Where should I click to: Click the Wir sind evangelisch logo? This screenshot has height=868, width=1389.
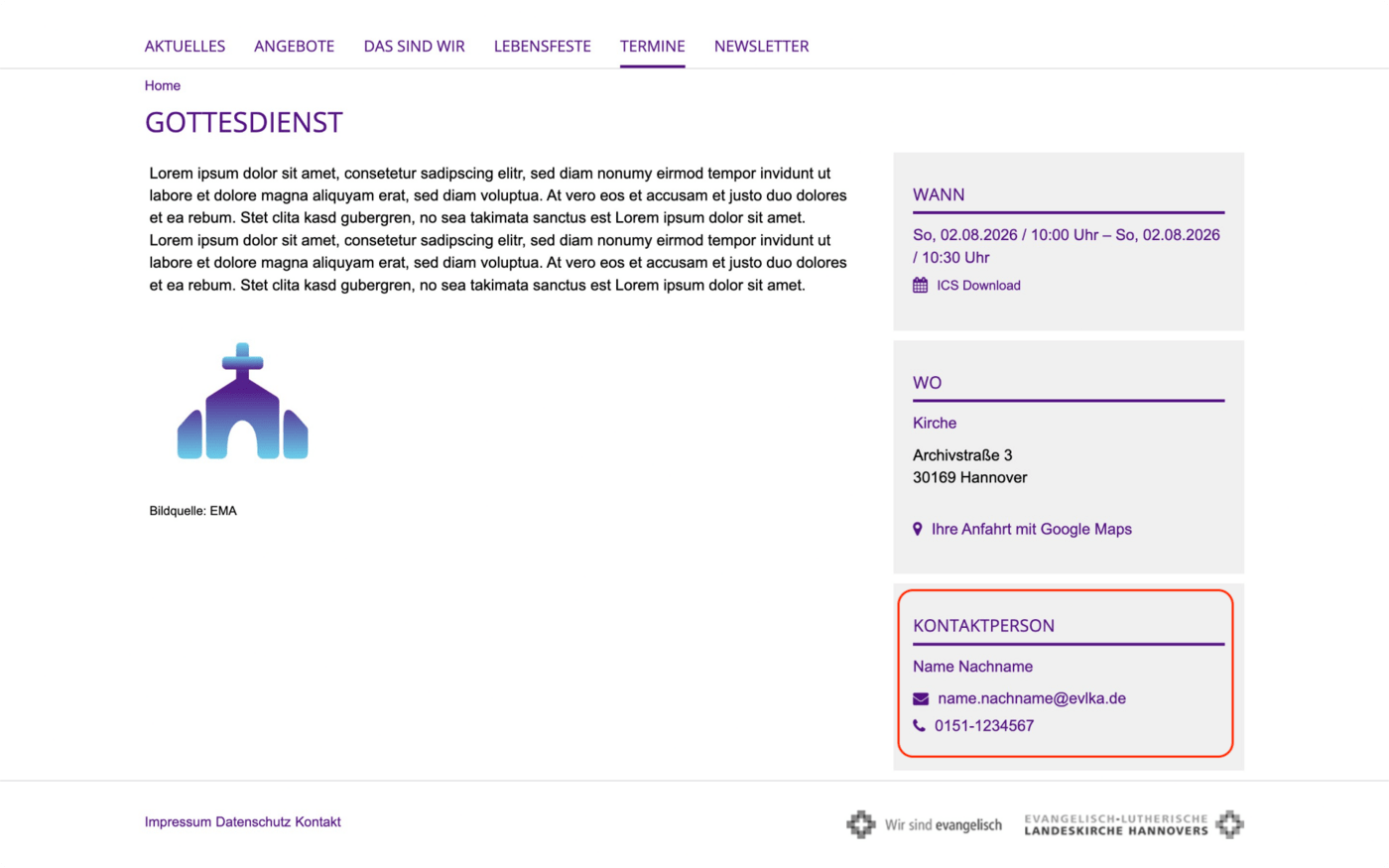[924, 824]
